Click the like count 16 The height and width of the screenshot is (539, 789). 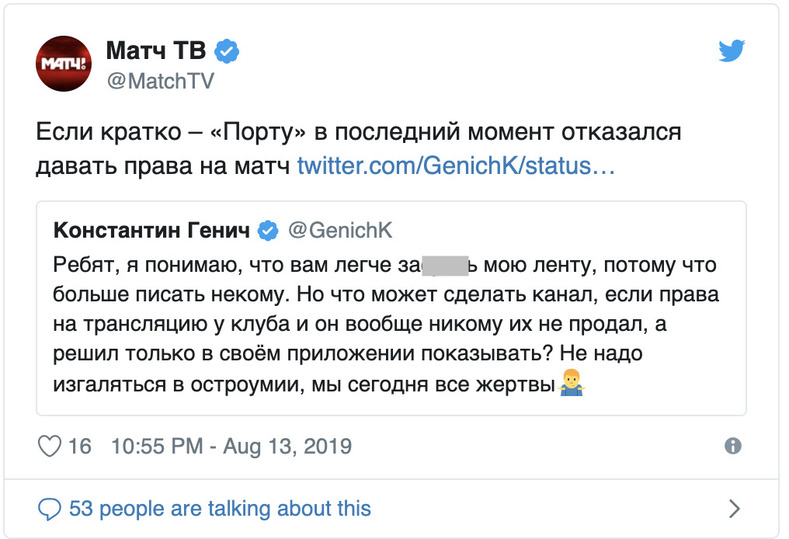(x=80, y=446)
